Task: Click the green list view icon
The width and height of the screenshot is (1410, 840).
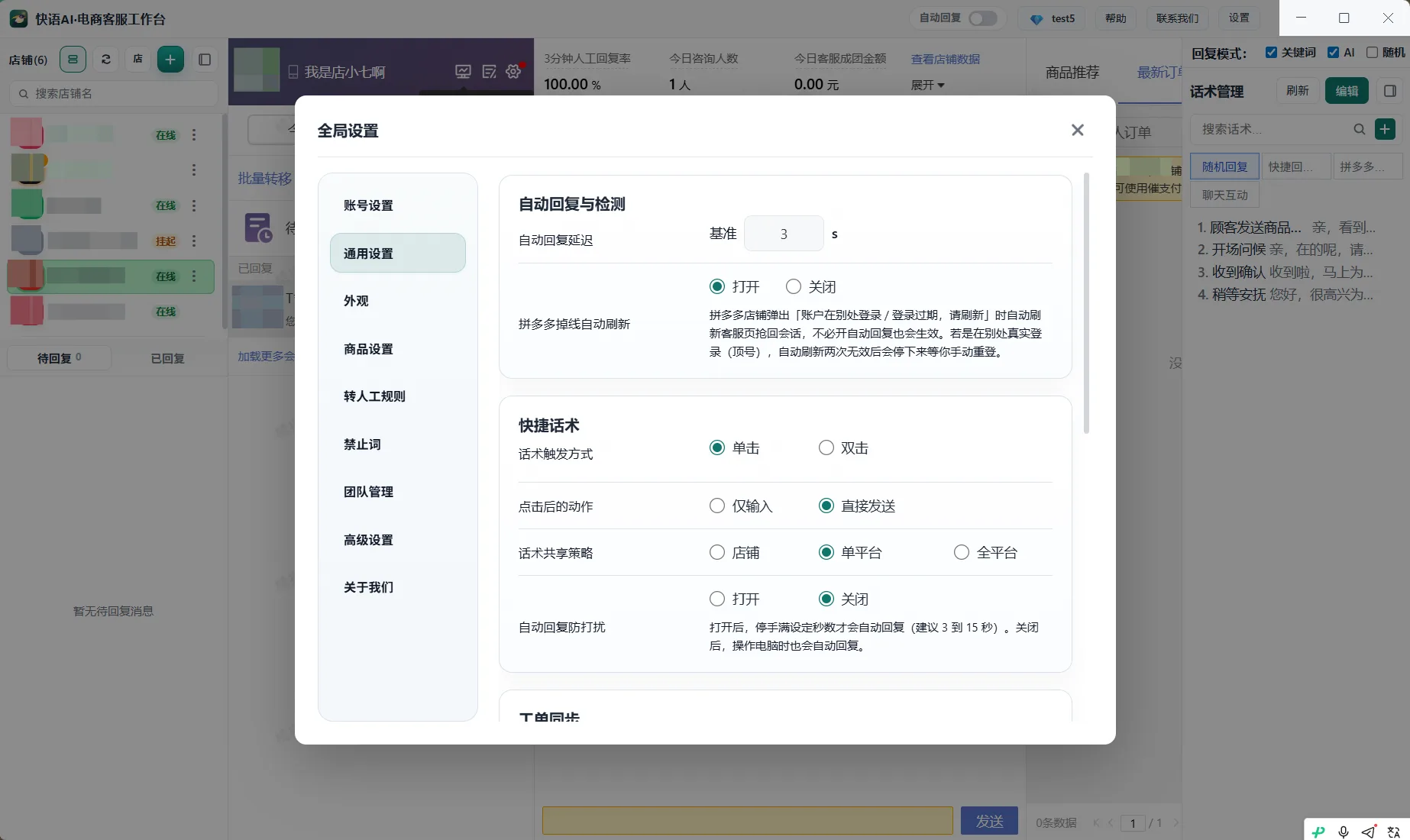Action: tap(73, 59)
